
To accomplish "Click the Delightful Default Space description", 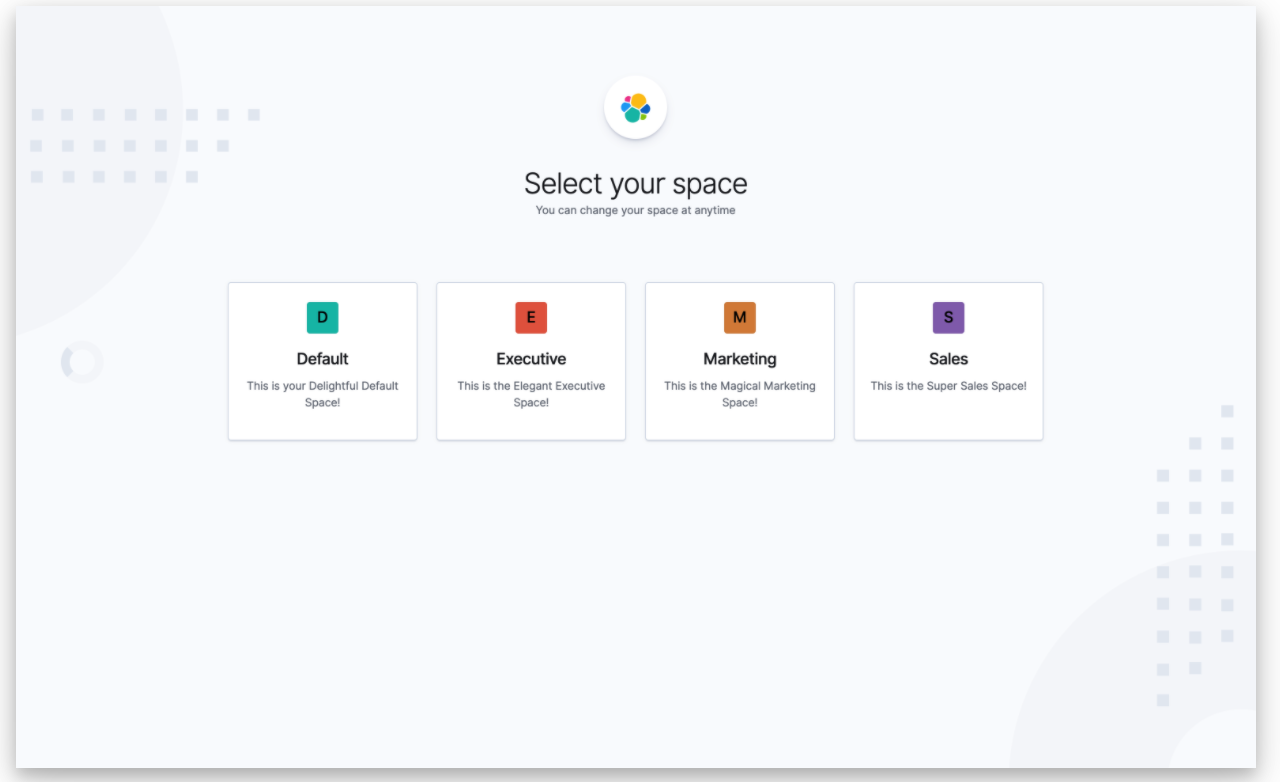I will click(x=322, y=393).
